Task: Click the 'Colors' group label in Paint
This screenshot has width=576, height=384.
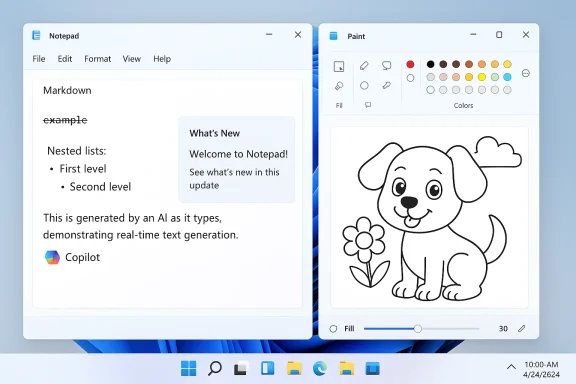Action: pyautogui.click(x=463, y=105)
